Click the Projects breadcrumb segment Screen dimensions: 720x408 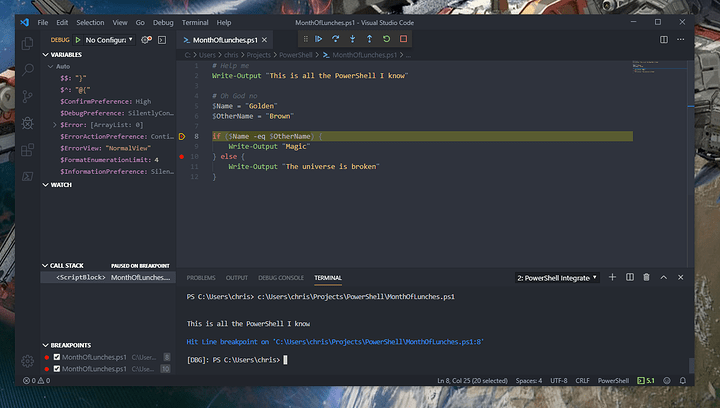[259, 55]
